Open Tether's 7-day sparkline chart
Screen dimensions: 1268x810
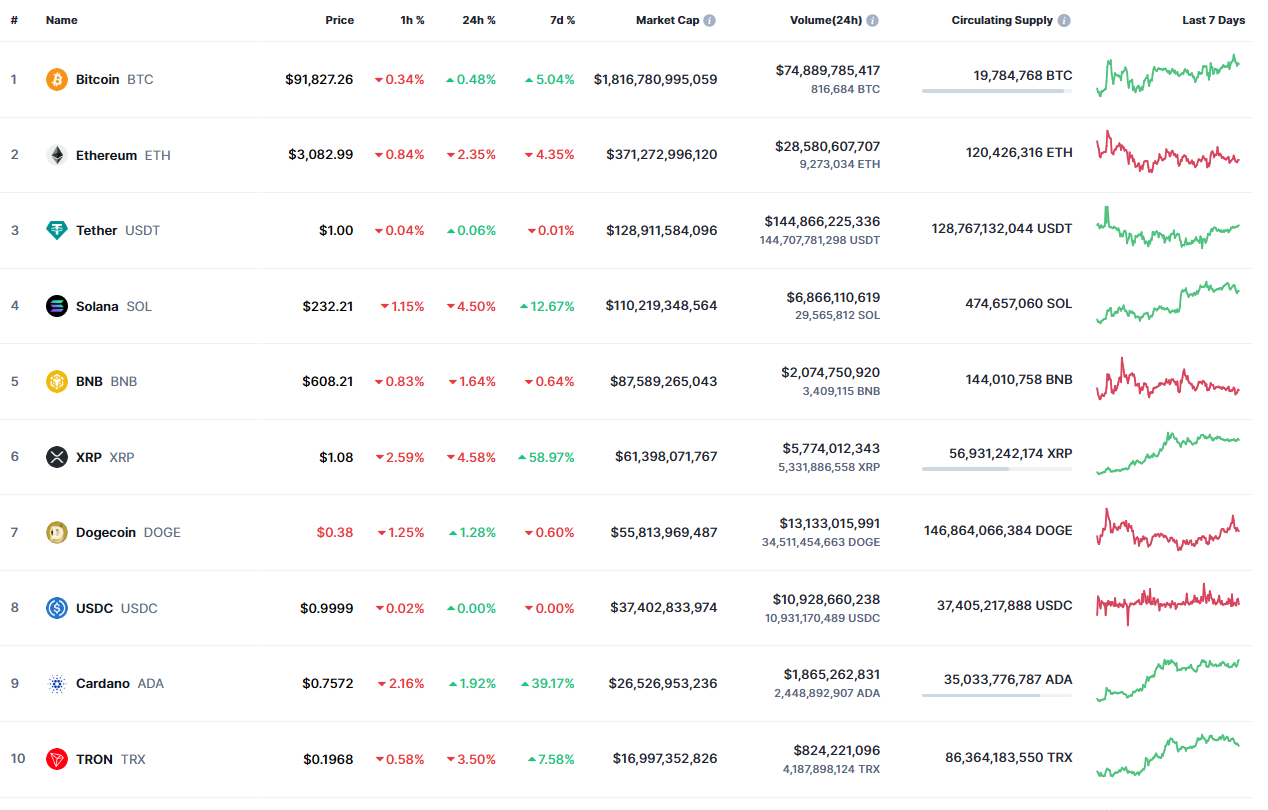(x=1168, y=228)
